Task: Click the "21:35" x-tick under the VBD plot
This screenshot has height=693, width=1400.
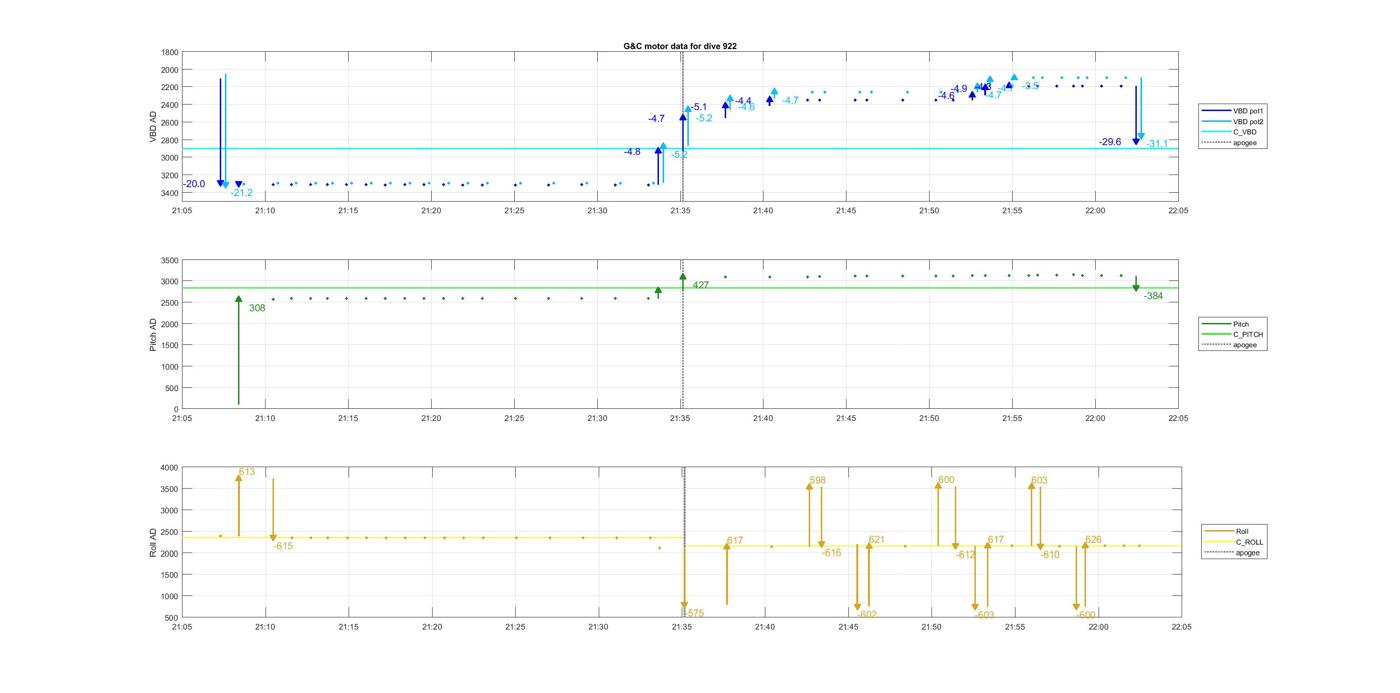Action: (681, 211)
